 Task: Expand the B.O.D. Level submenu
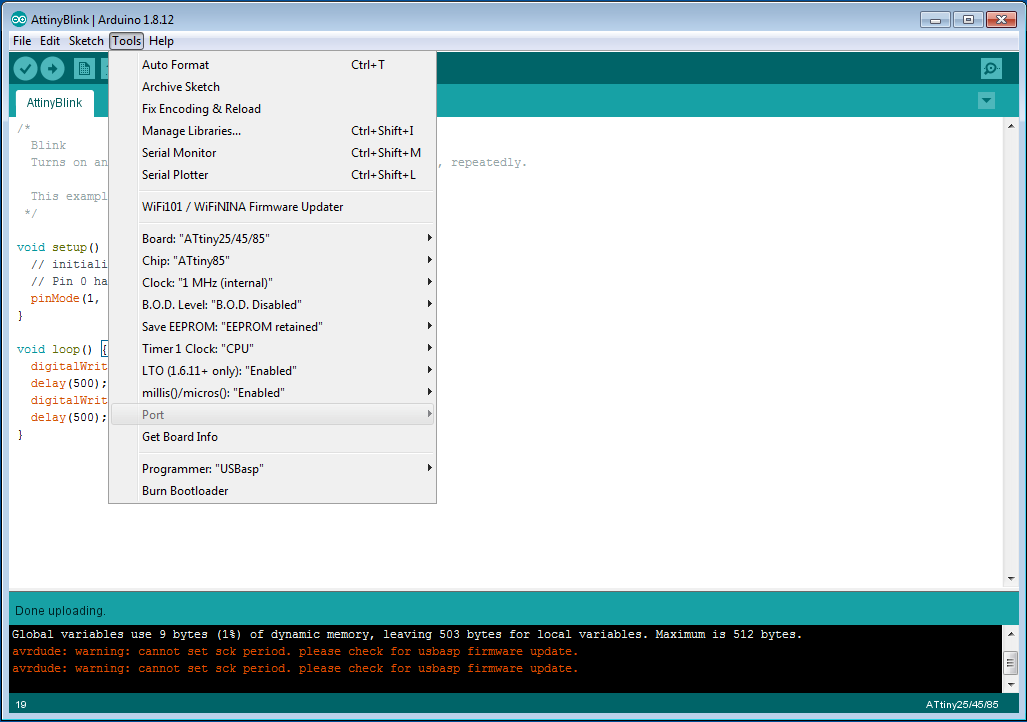click(x=272, y=305)
